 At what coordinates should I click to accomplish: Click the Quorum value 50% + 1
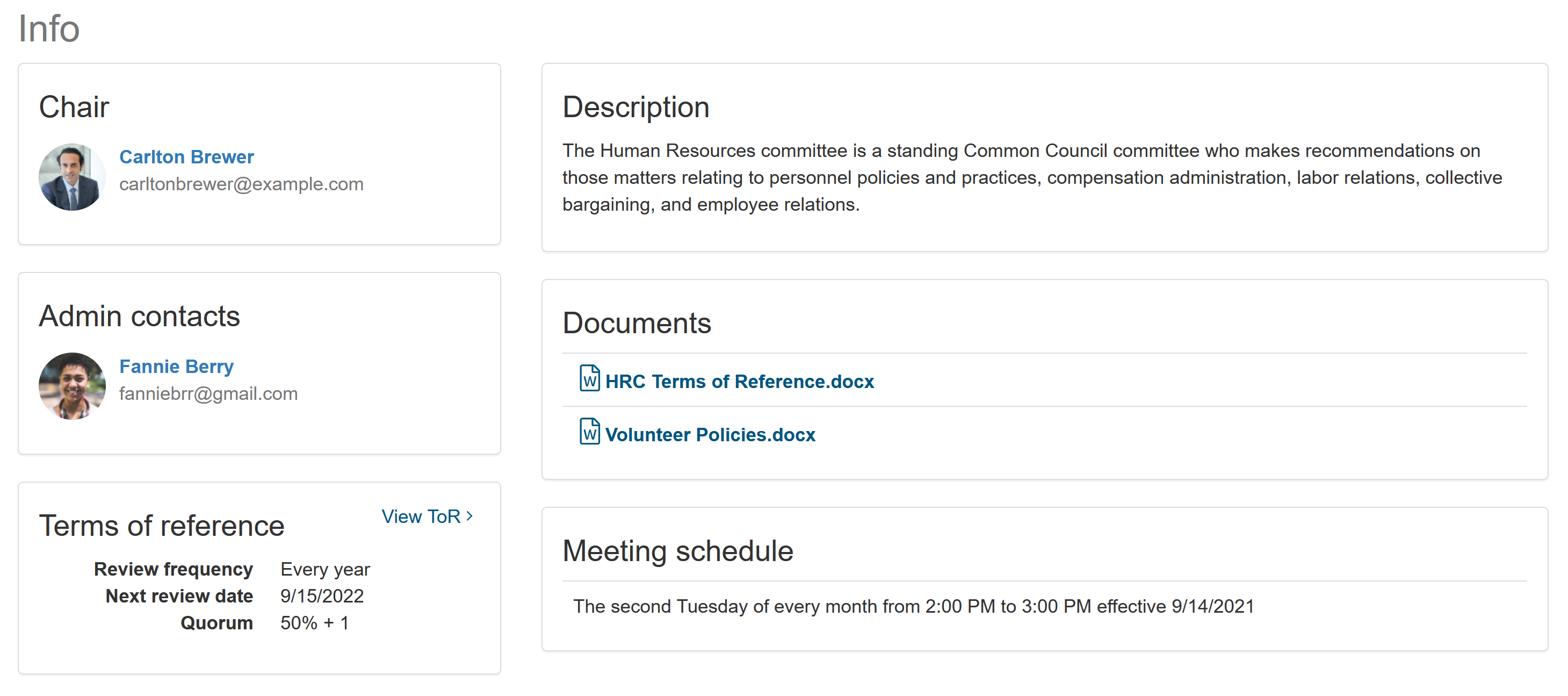(314, 622)
